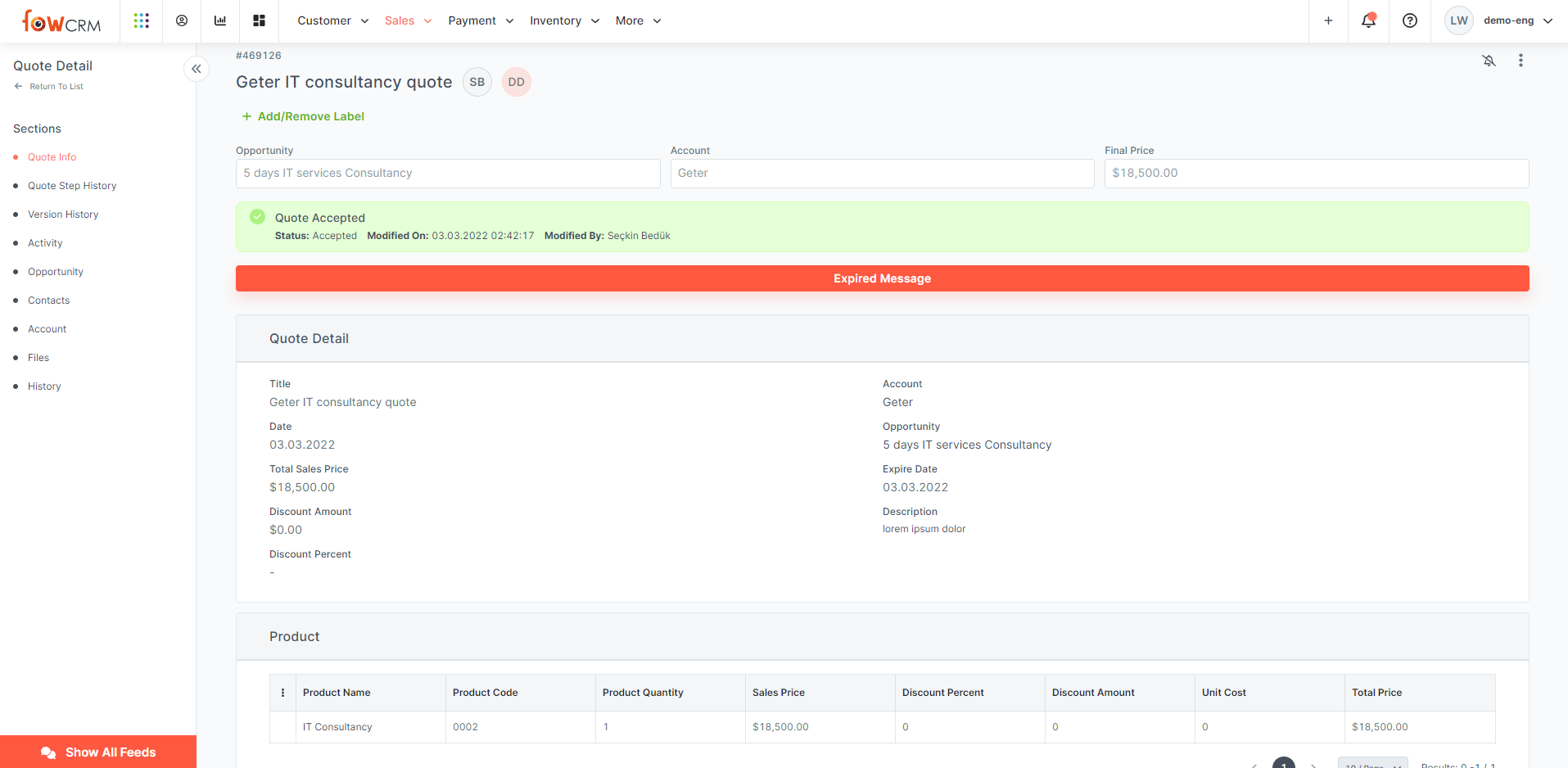
Task: Open the help question mark icon
Action: (x=1410, y=20)
